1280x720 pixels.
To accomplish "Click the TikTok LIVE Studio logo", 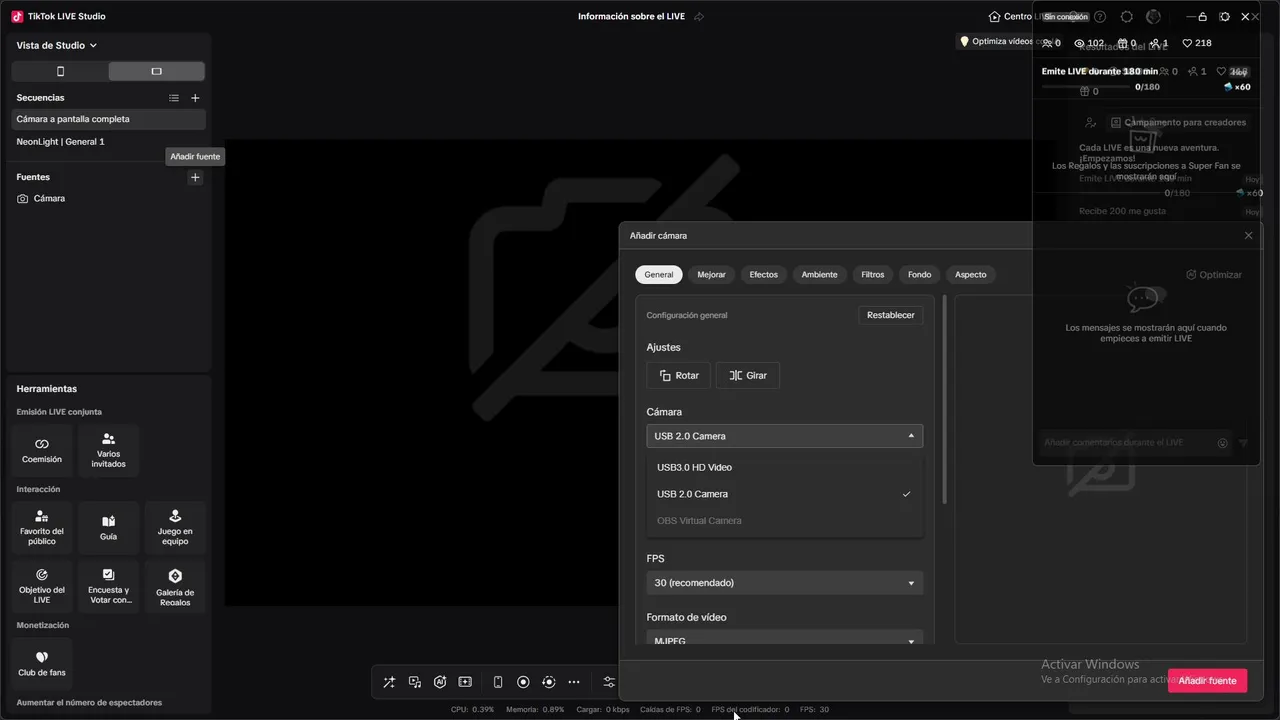I will pyautogui.click(x=17, y=16).
